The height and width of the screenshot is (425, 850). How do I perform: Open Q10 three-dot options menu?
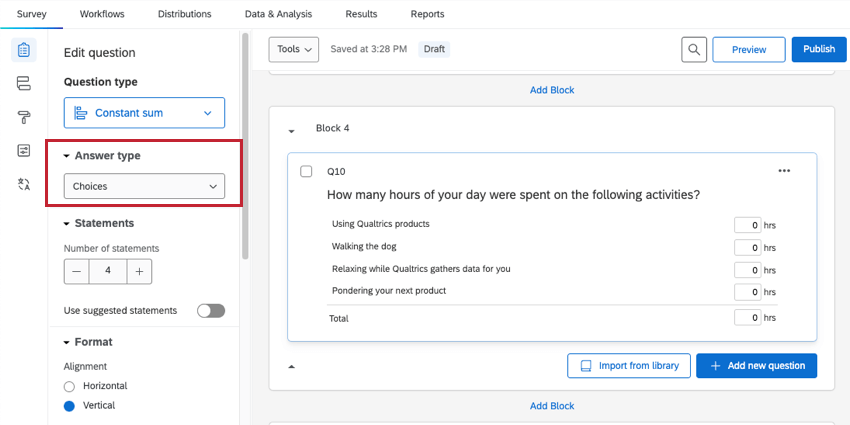tap(784, 171)
